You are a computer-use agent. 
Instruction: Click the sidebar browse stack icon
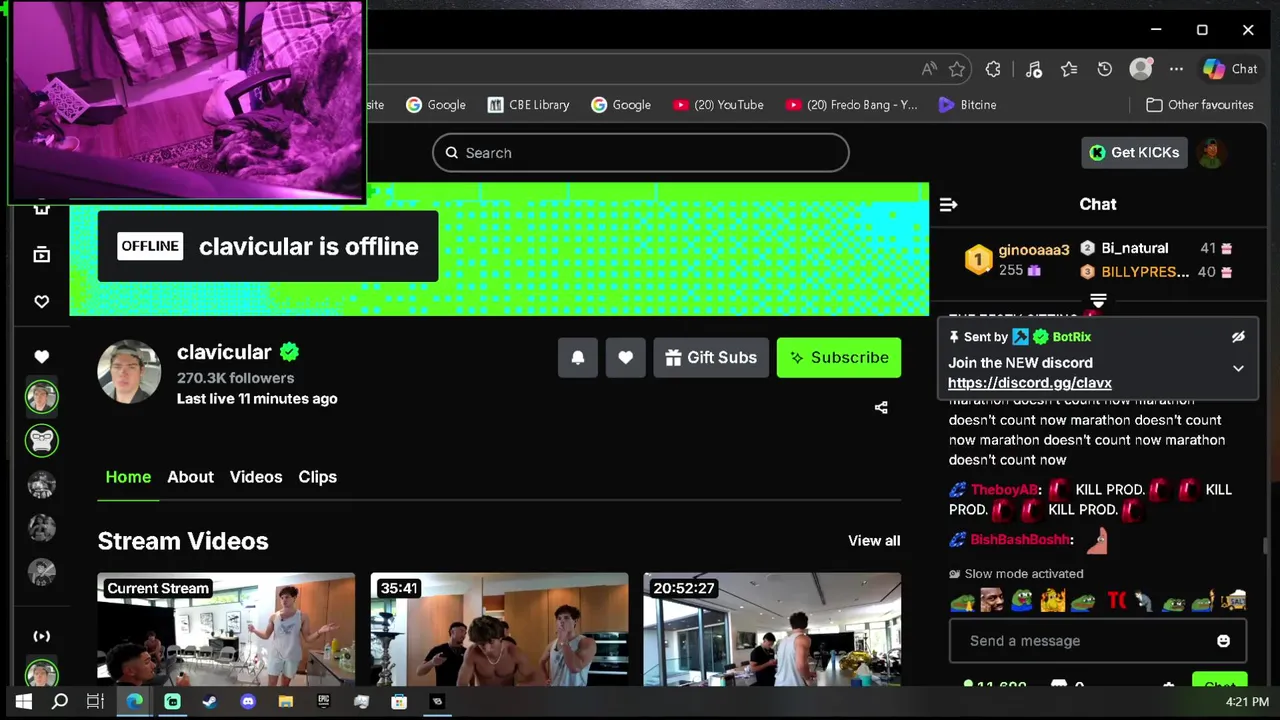(x=41, y=255)
